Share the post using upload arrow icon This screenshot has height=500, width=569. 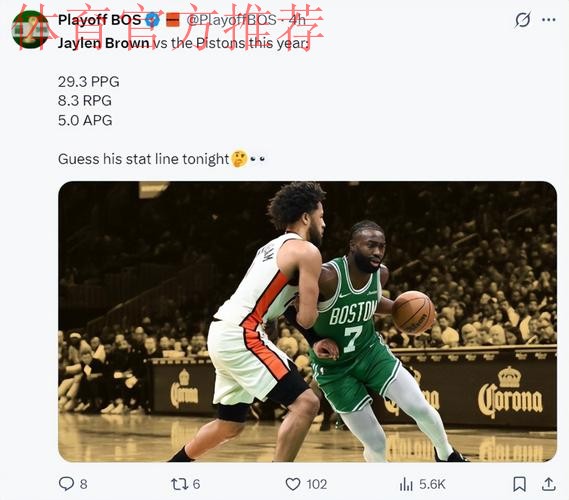click(549, 484)
